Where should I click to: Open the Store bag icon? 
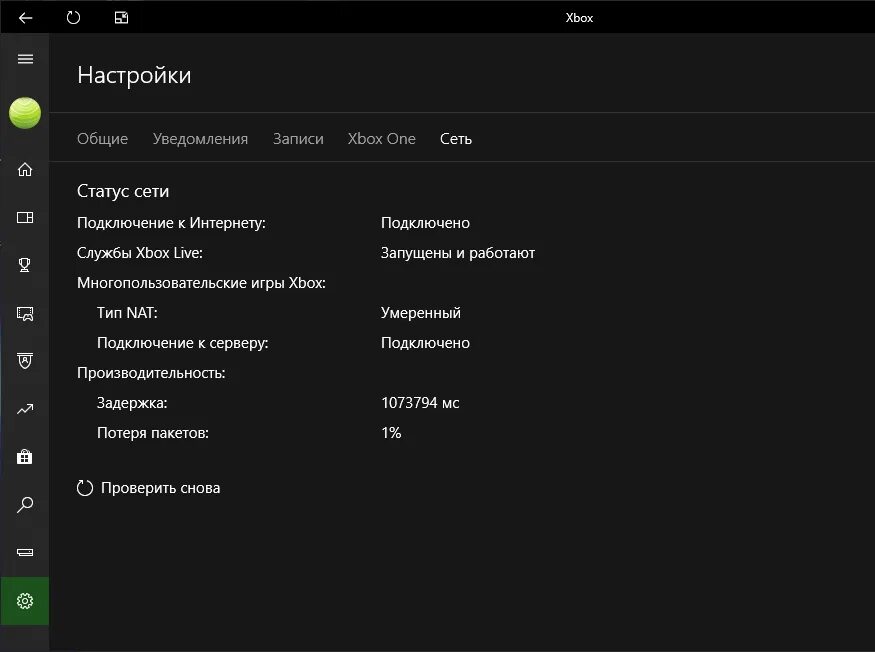click(25, 457)
